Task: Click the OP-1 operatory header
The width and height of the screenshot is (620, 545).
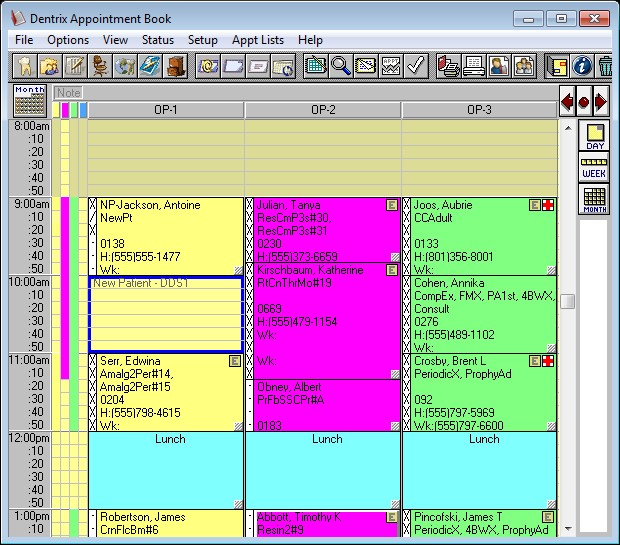Action: point(166,110)
